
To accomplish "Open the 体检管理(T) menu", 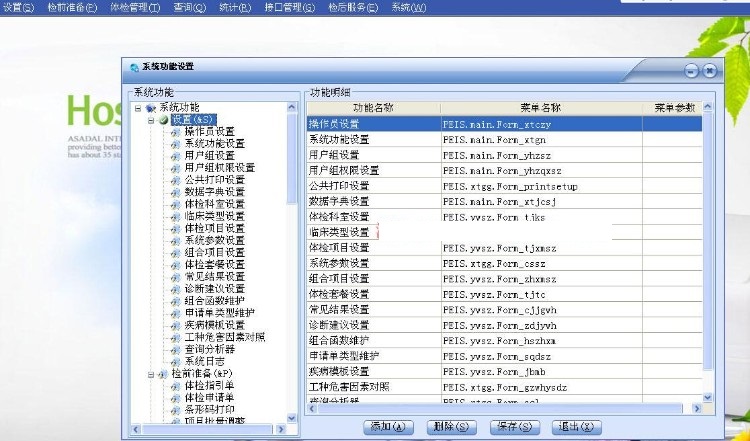I will pyautogui.click(x=135, y=8).
